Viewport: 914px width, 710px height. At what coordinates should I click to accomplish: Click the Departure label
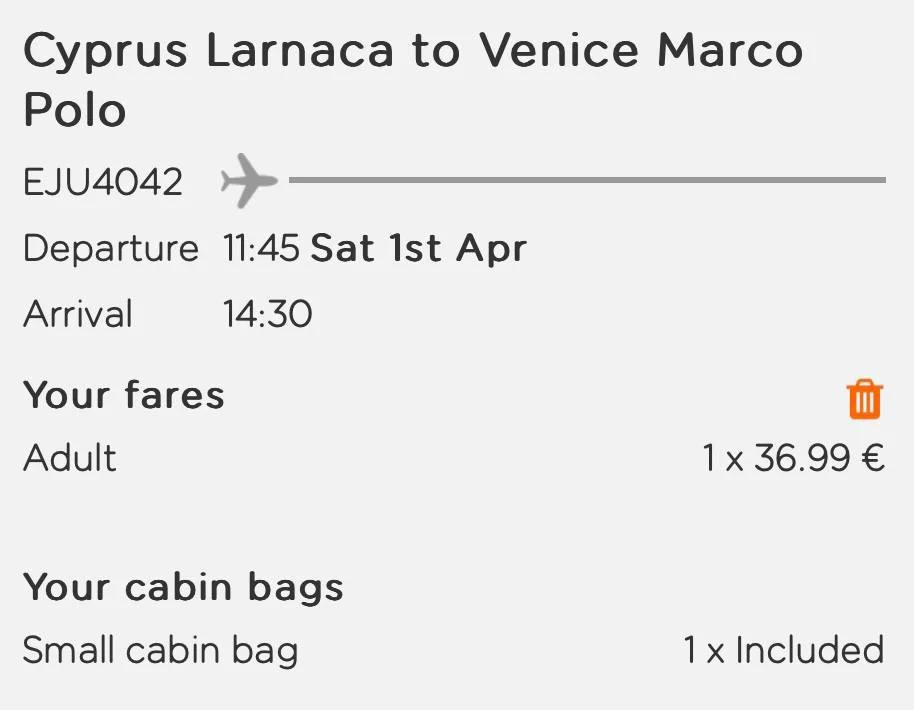pos(111,249)
